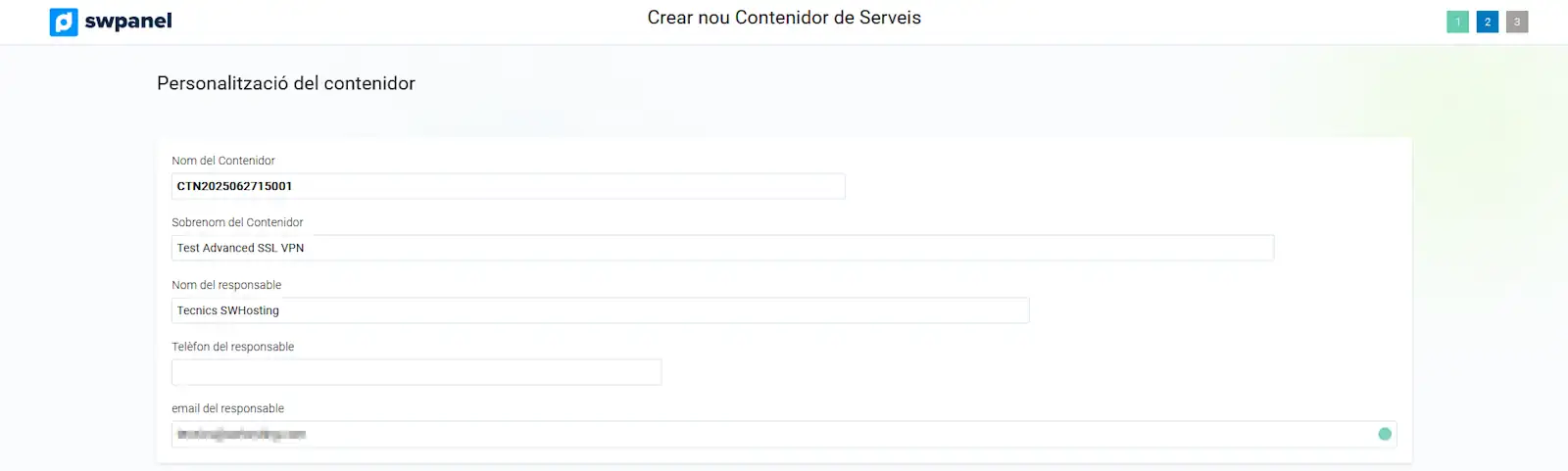Screen dimensions: 1568x471
Task: Focus the Nom del Contenidor input field
Action: pyautogui.click(x=508, y=186)
